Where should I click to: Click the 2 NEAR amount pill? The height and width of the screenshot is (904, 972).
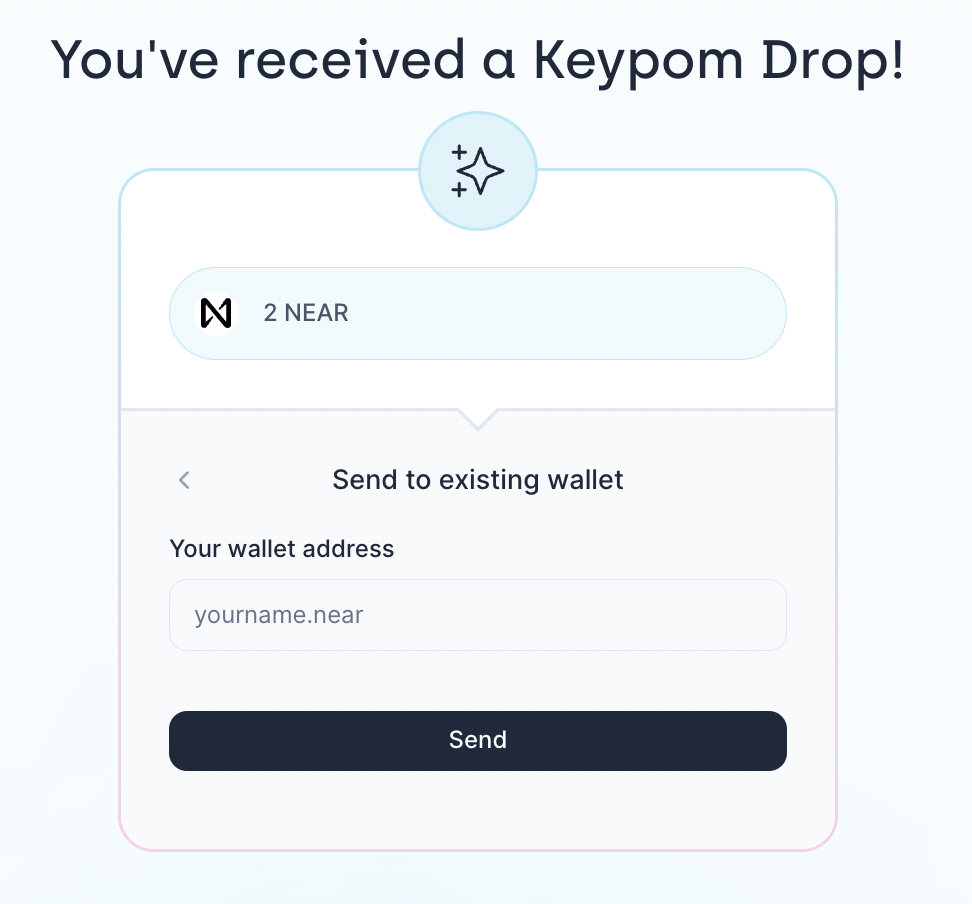click(x=478, y=313)
